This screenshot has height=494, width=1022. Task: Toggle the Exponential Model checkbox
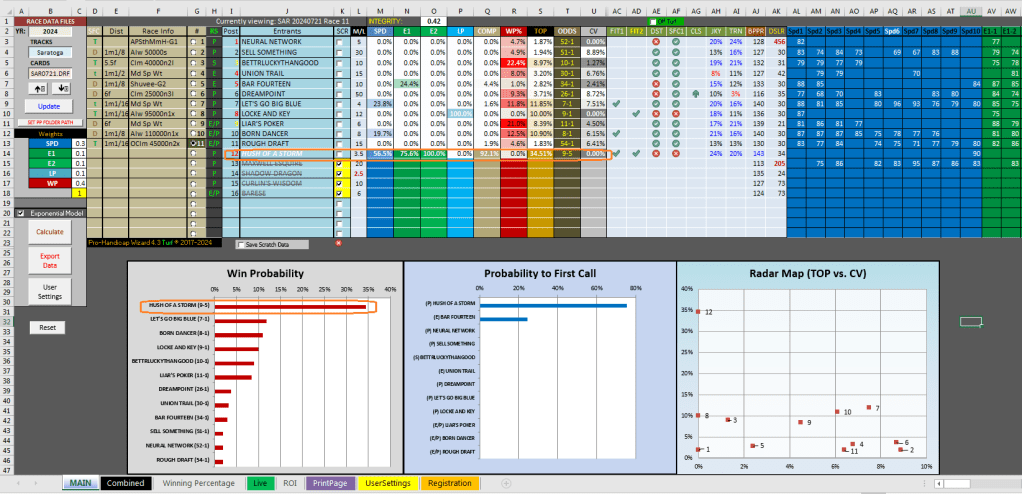pyautogui.click(x=20, y=213)
